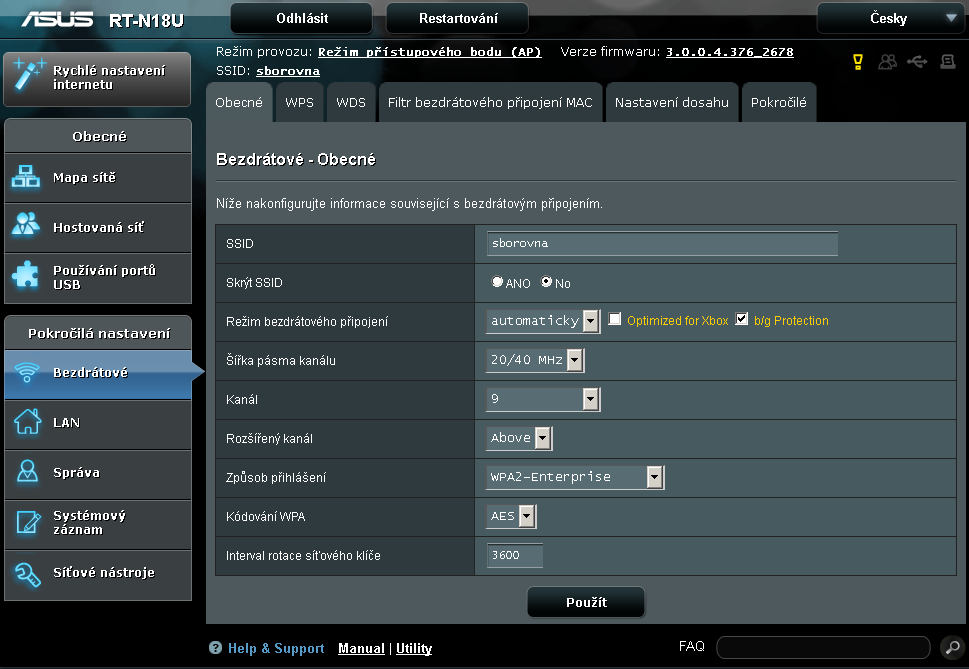Switch to the WPS tab

(299, 102)
